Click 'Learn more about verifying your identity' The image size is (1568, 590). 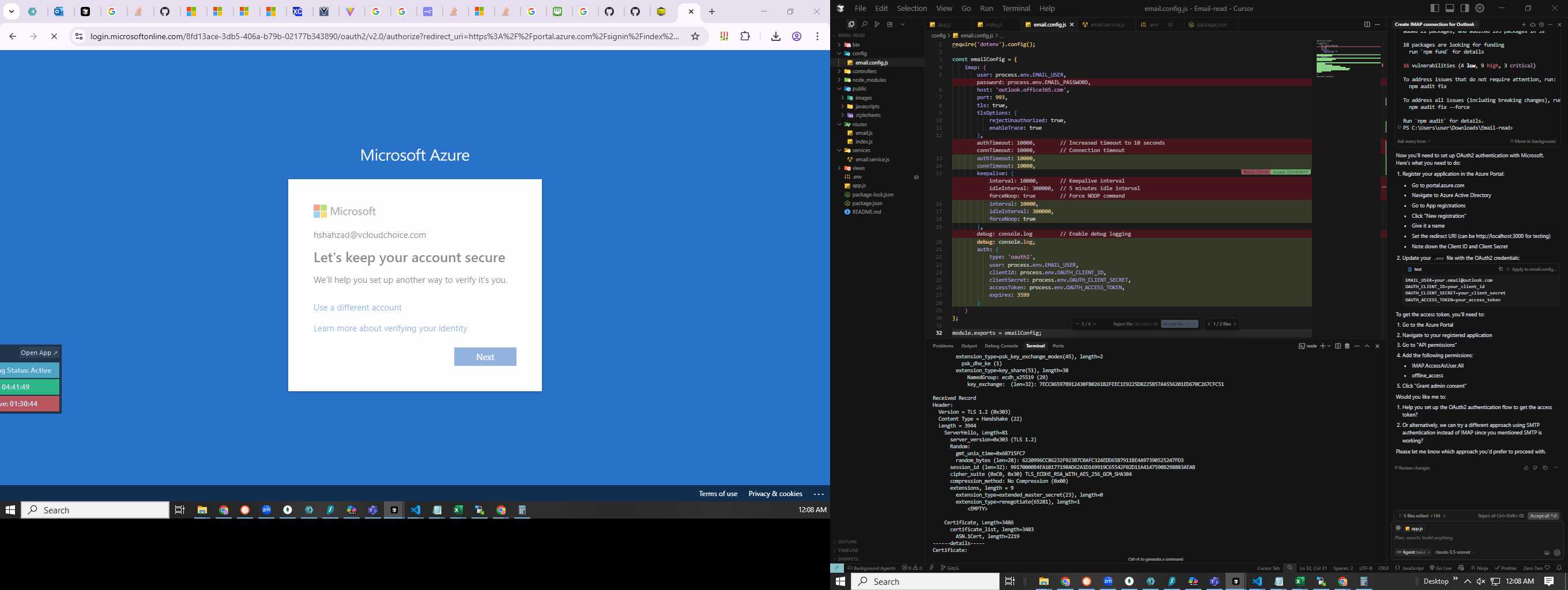[390, 328]
